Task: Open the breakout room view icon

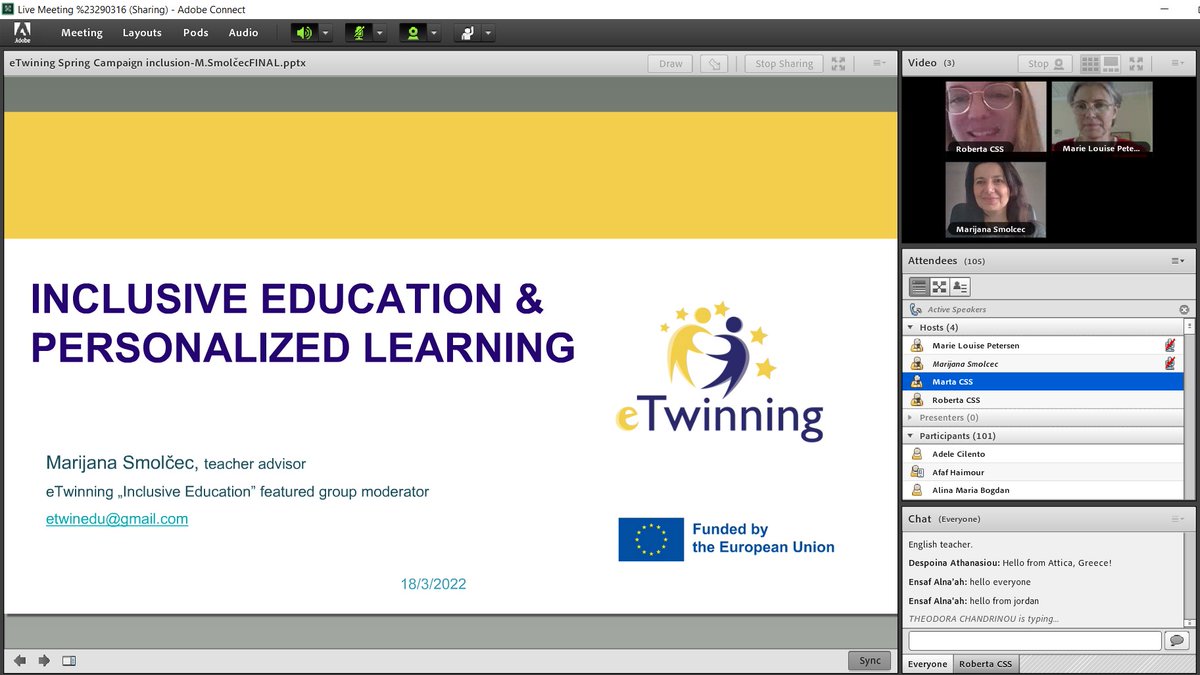Action: click(945, 287)
